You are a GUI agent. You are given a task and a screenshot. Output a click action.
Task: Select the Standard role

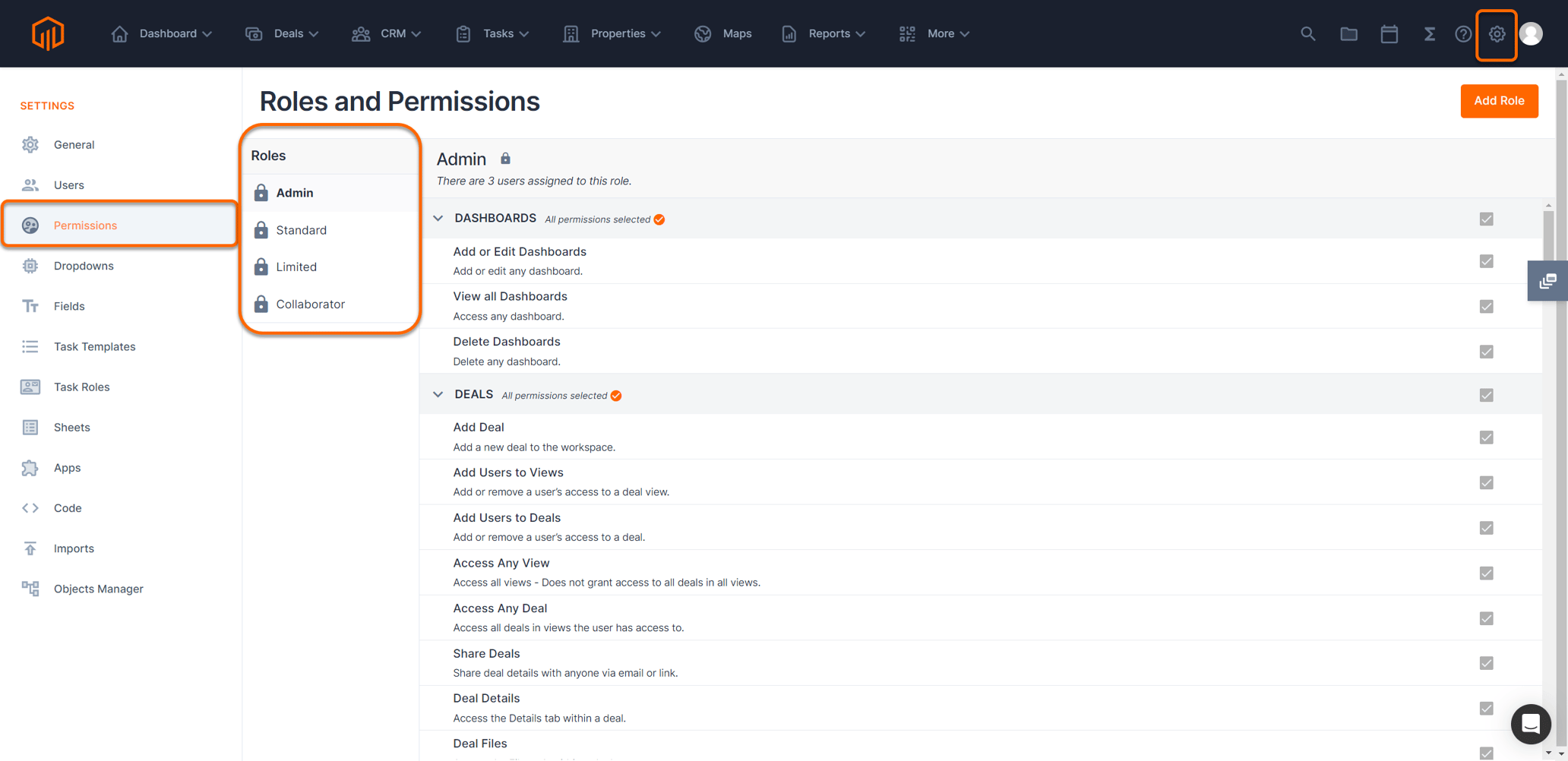[x=301, y=230]
